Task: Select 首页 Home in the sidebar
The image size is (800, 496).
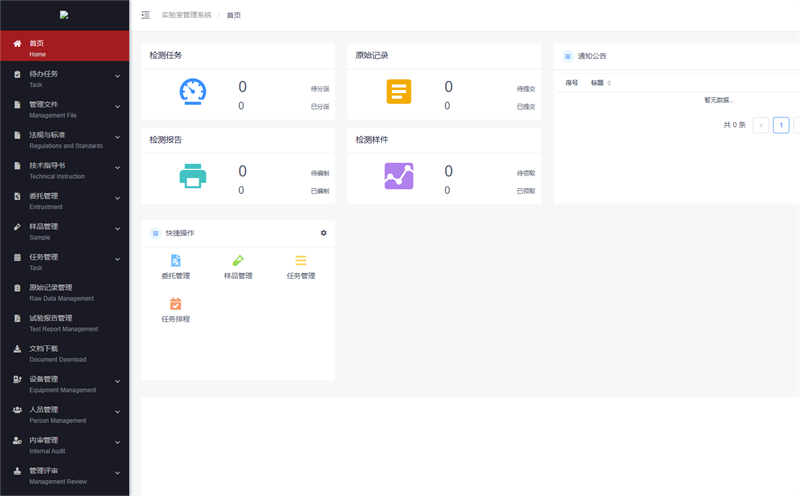Action: pos(64,47)
